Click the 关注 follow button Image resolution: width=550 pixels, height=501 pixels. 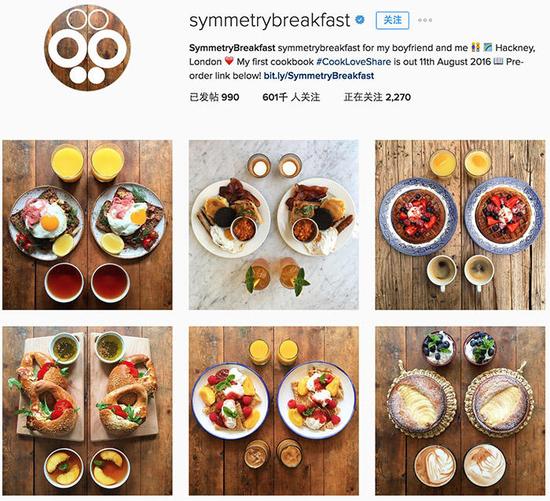[x=392, y=20]
